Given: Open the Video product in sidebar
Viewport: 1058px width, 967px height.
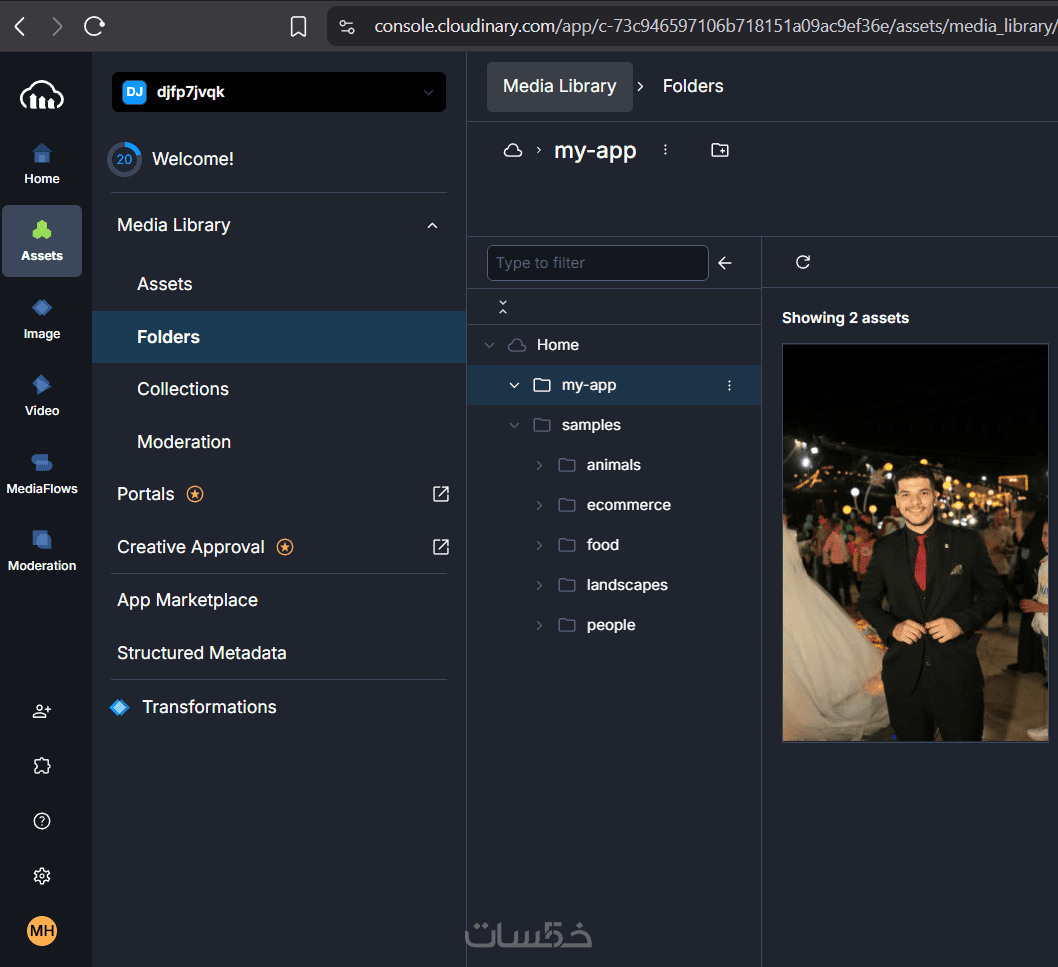Looking at the screenshot, I should click(42, 395).
